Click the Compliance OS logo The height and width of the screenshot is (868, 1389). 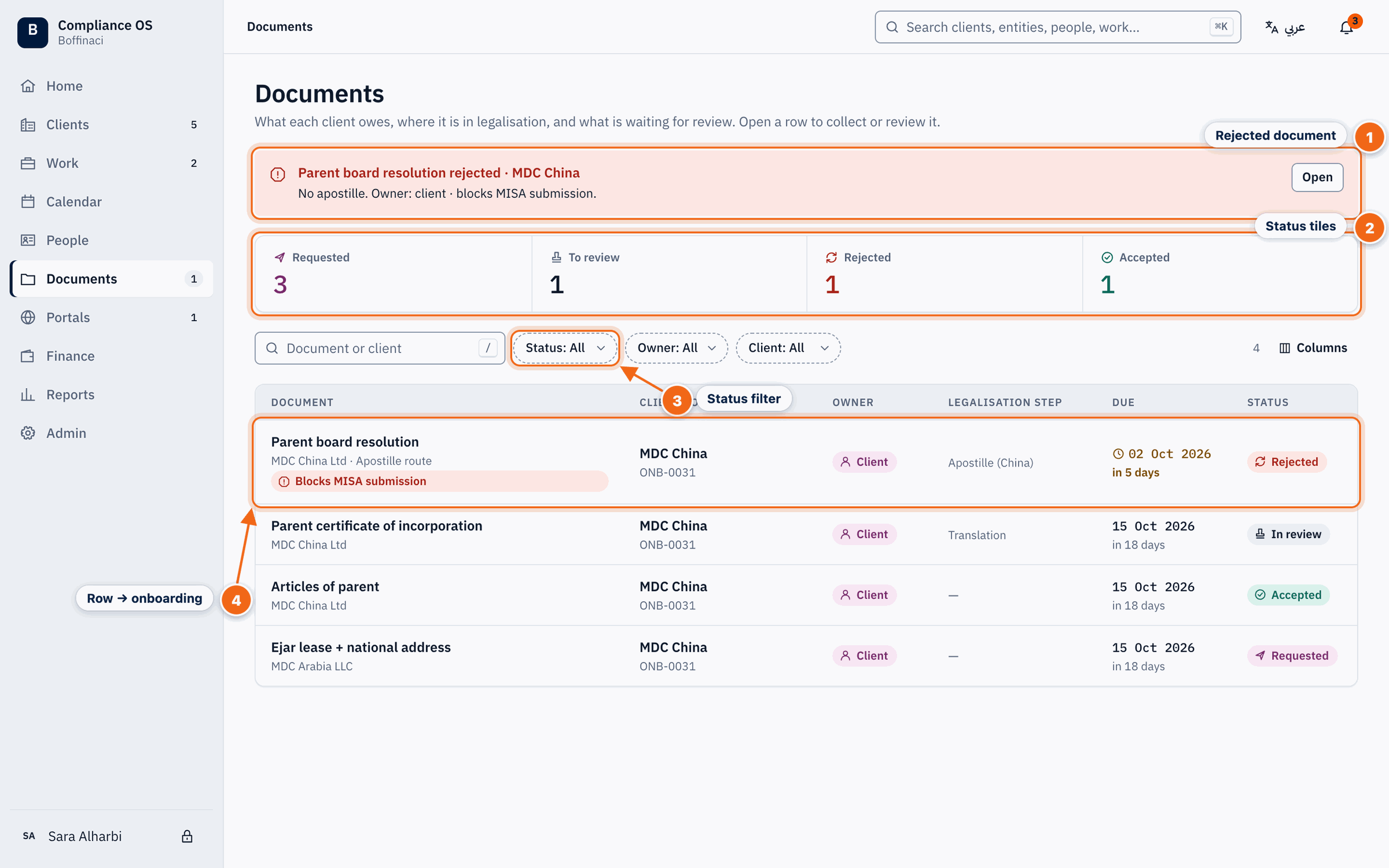coord(32,32)
